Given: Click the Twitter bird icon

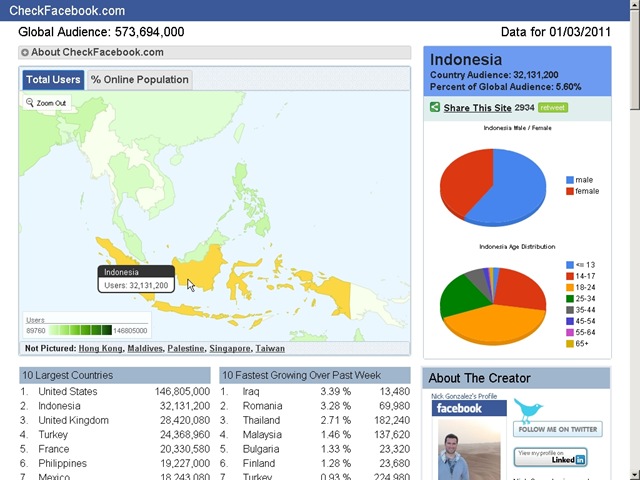Looking at the screenshot, I should click(x=528, y=411).
